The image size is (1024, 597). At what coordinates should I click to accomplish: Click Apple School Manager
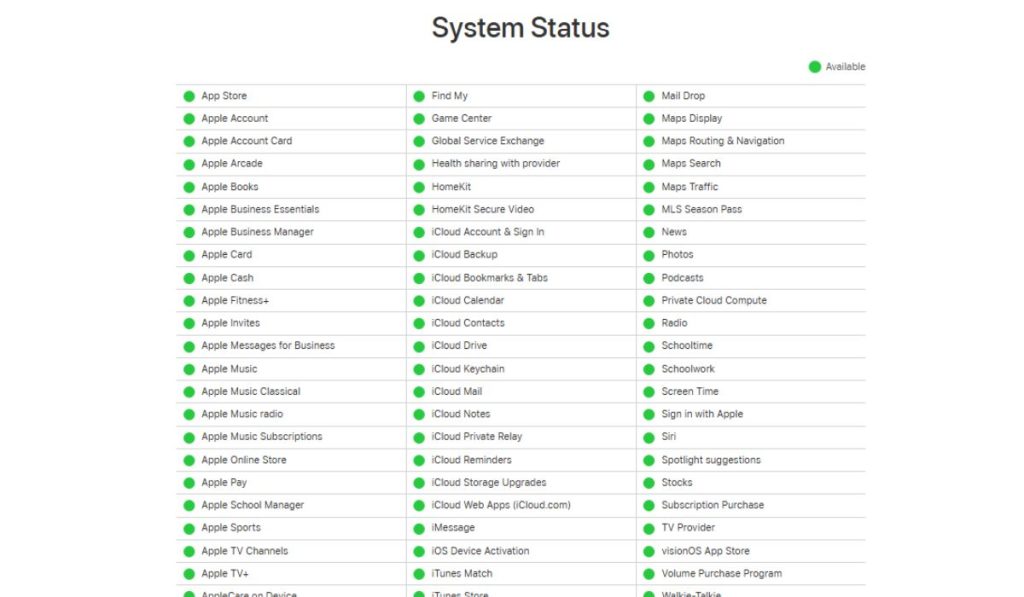tap(253, 505)
